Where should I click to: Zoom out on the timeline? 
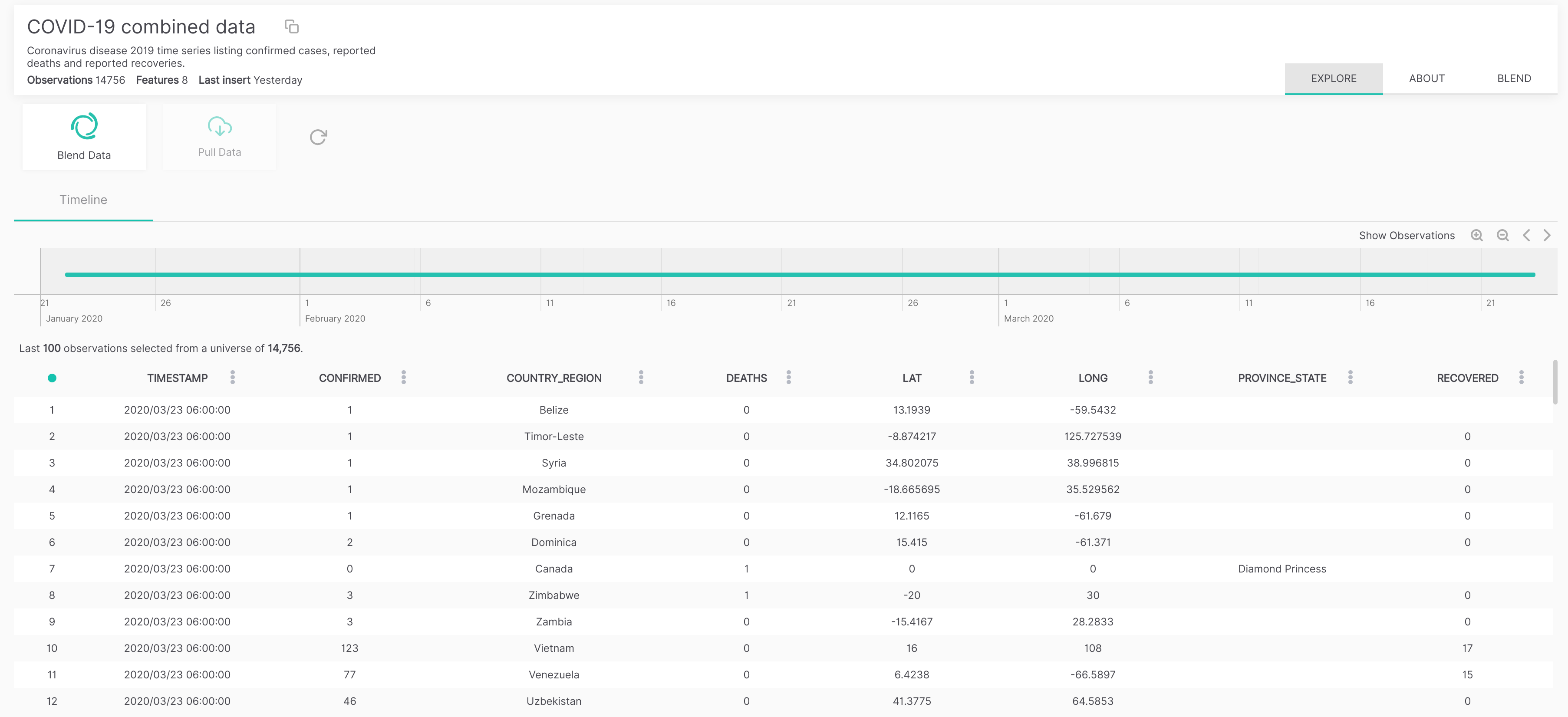tap(1502, 236)
